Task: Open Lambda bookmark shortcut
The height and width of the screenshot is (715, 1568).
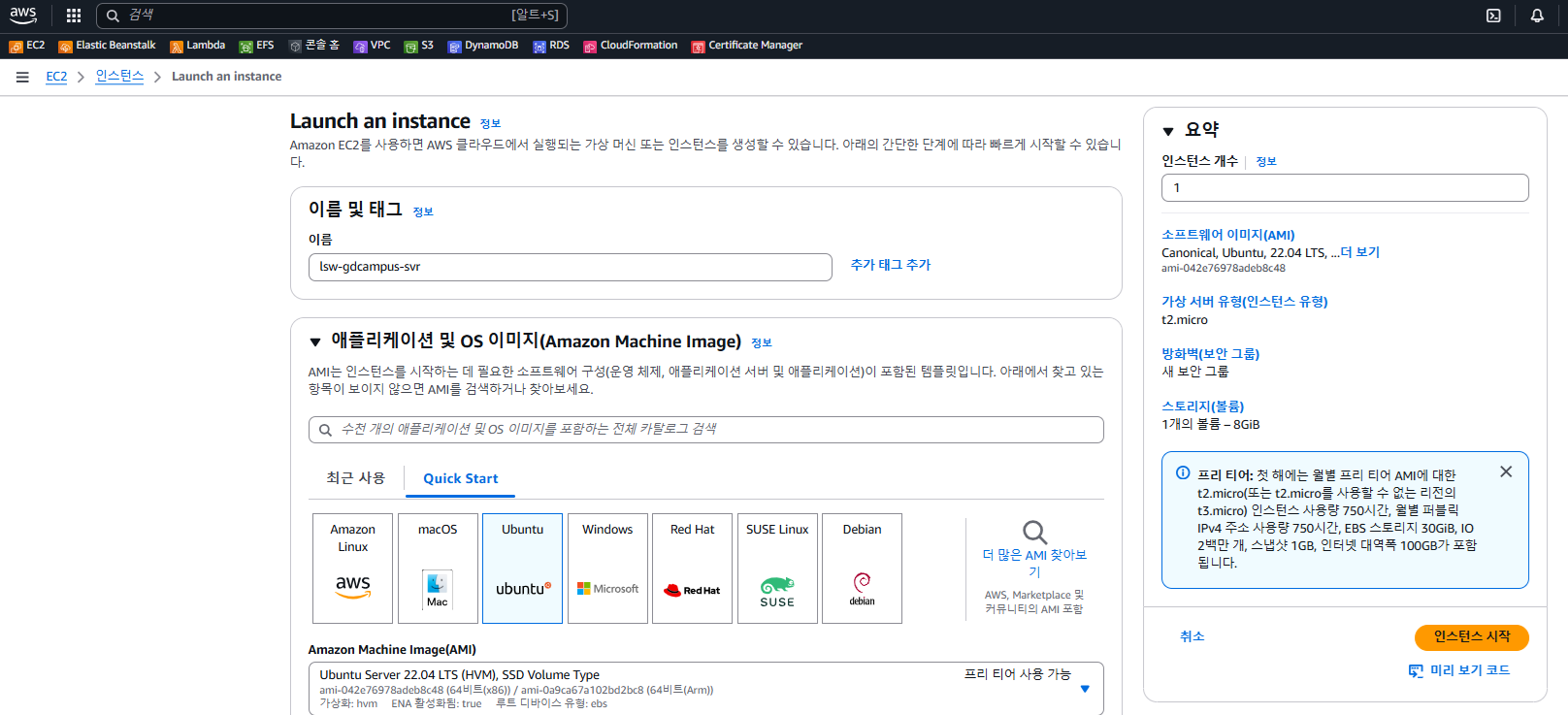Action: (197, 46)
